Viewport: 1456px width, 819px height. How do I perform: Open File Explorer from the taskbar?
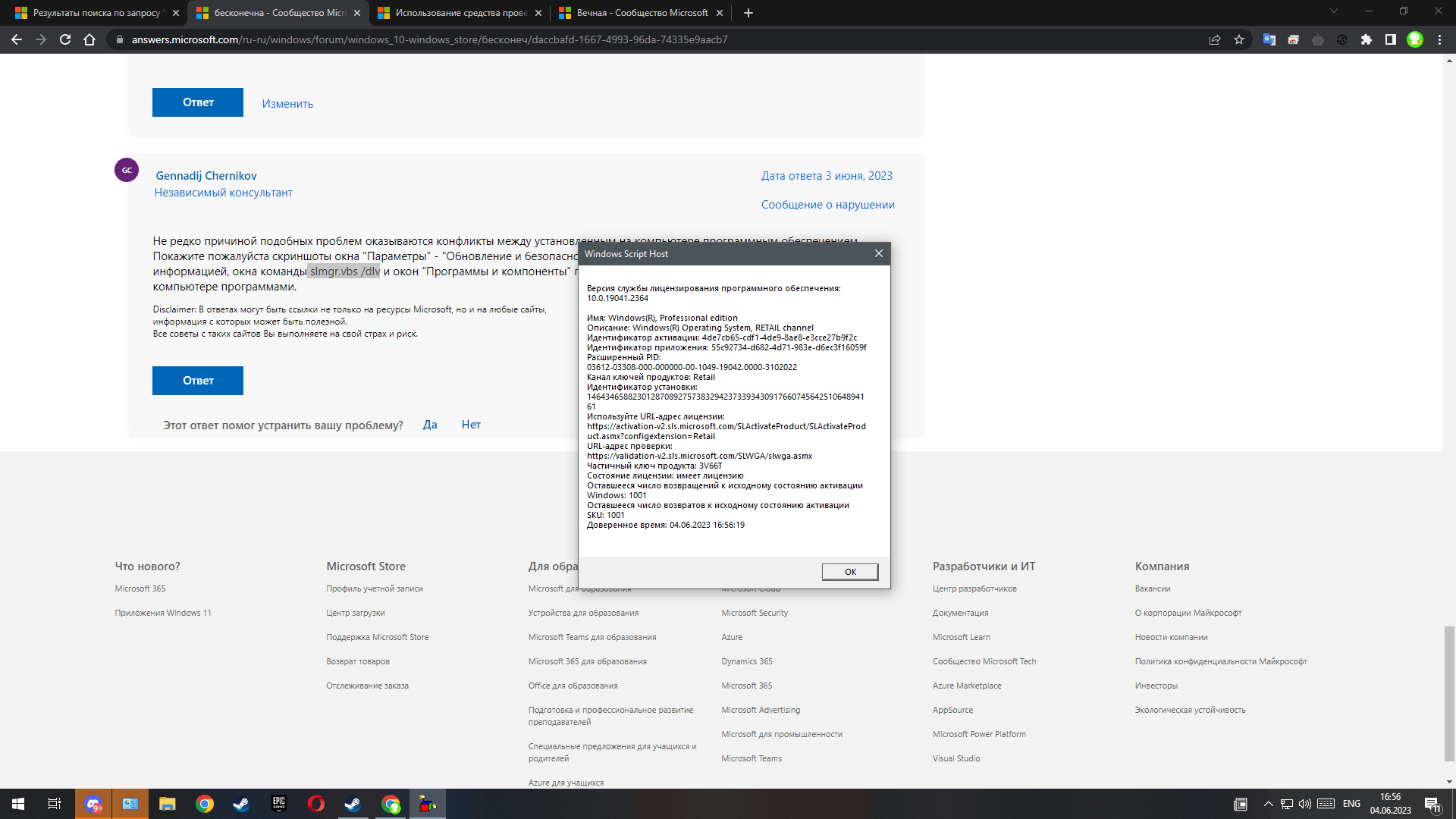(168, 804)
